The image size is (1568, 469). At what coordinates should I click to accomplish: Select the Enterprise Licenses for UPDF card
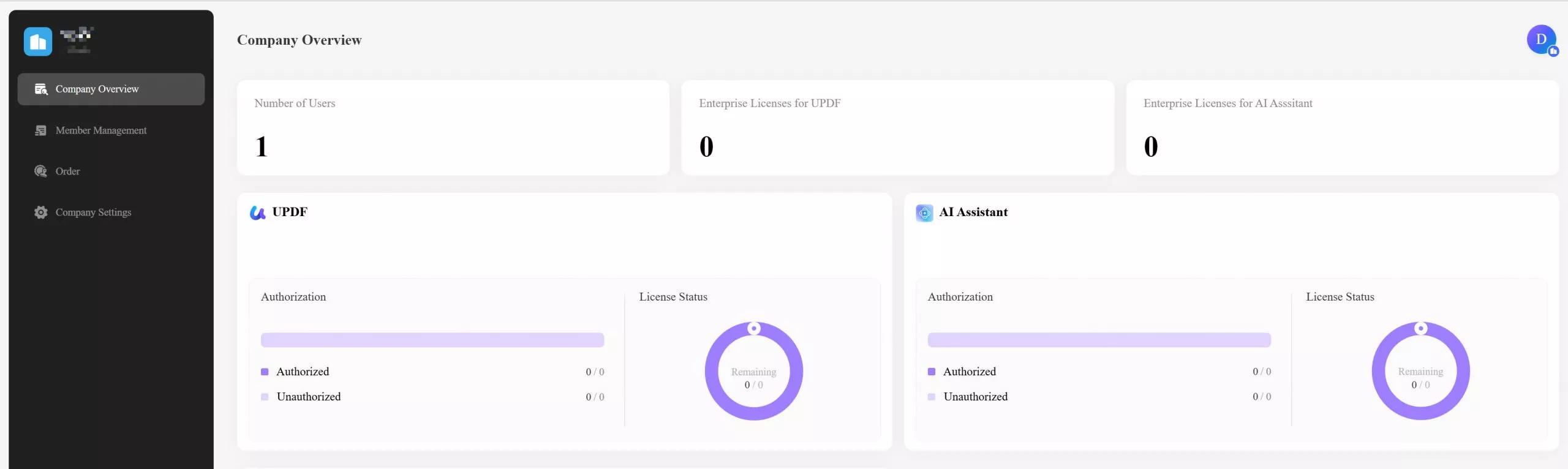[x=897, y=127]
